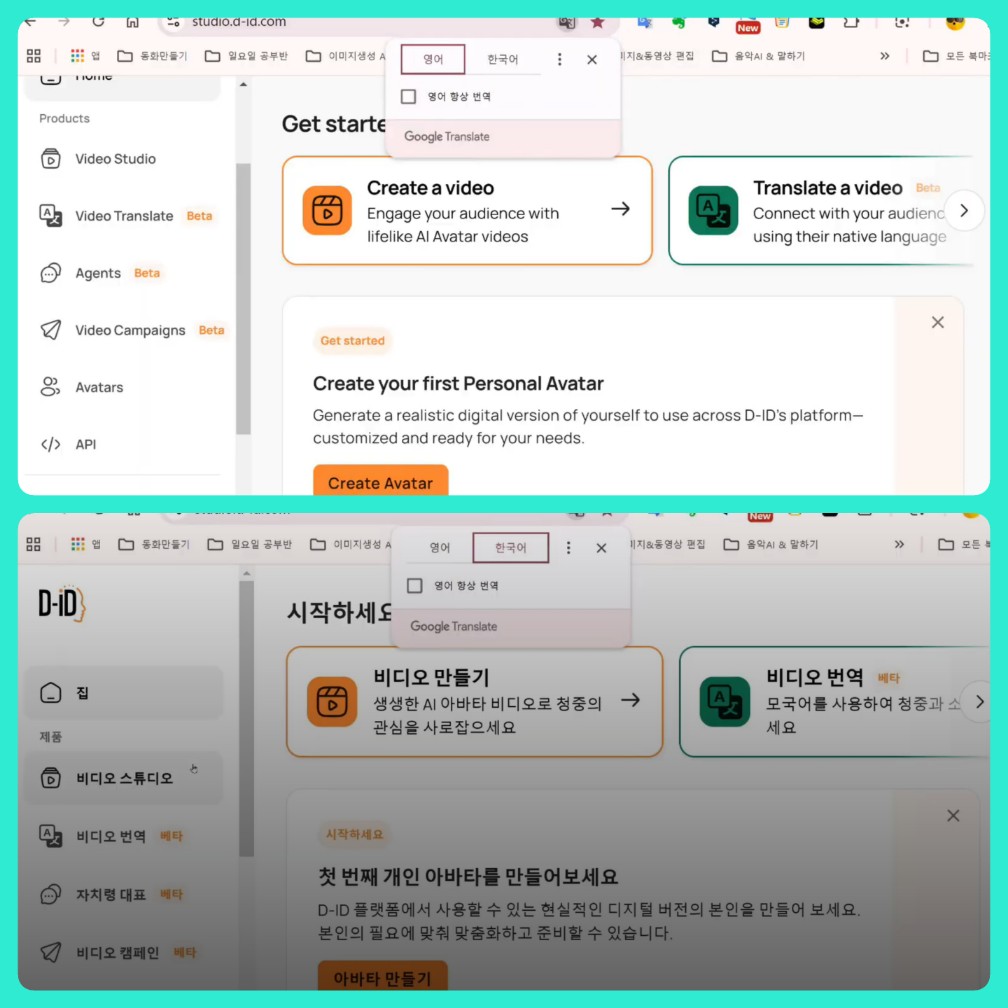
Task: Click the Video Translate sidebar icon
Action: tap(50, 216)
